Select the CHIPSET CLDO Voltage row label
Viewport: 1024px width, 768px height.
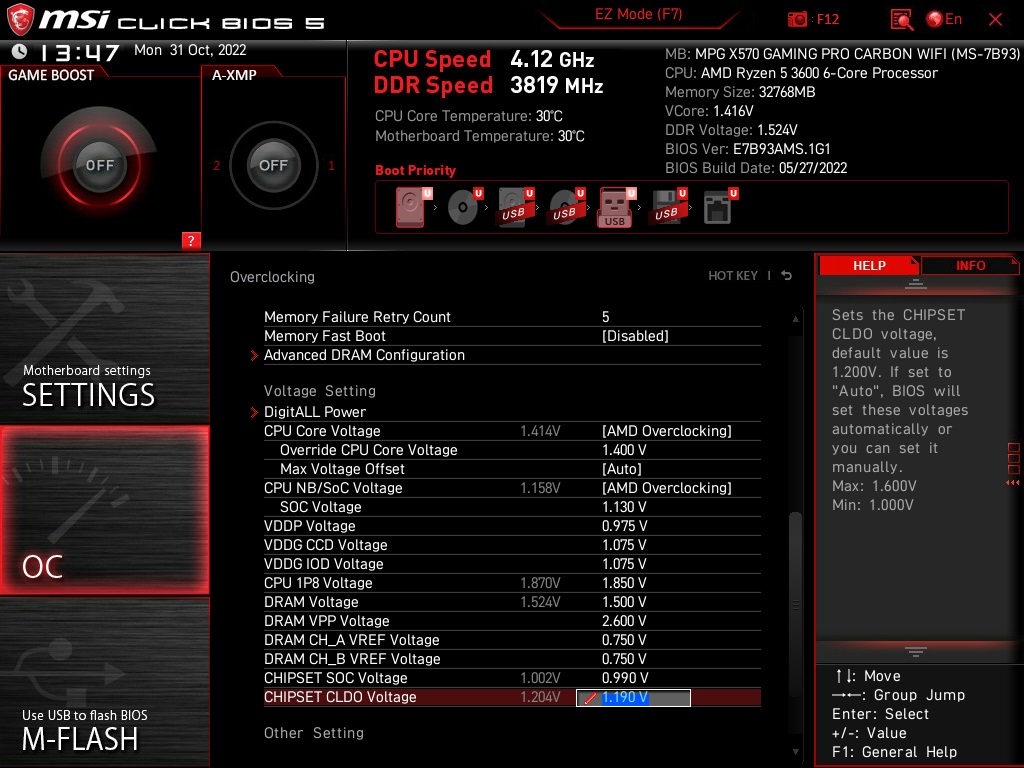click(x=340, y=697)
